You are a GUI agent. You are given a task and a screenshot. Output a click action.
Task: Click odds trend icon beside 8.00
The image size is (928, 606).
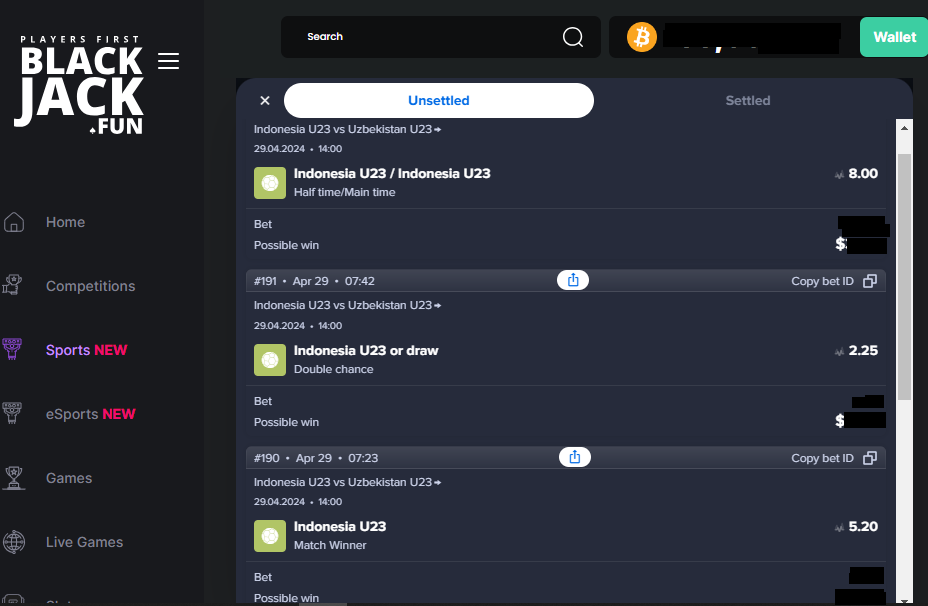(839, 175)
